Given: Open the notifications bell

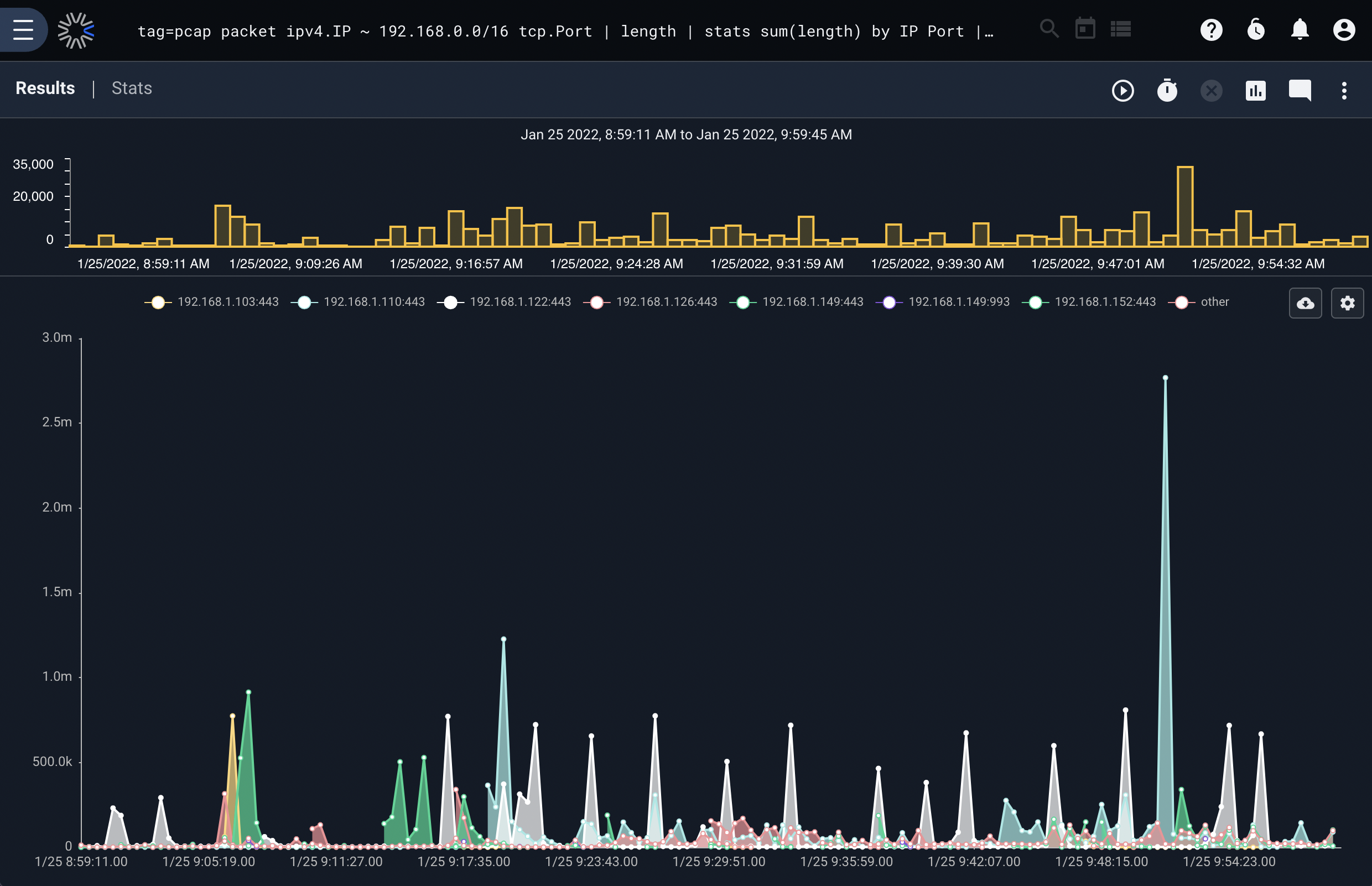Looking at the screenshot, I should tap(1300, 29).
